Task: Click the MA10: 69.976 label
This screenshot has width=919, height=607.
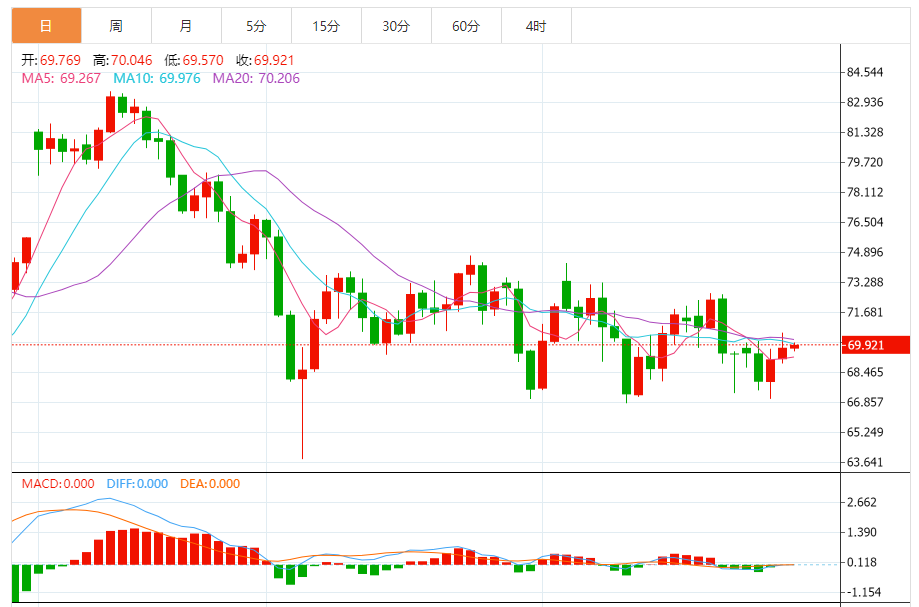Action: click(157, 78)
